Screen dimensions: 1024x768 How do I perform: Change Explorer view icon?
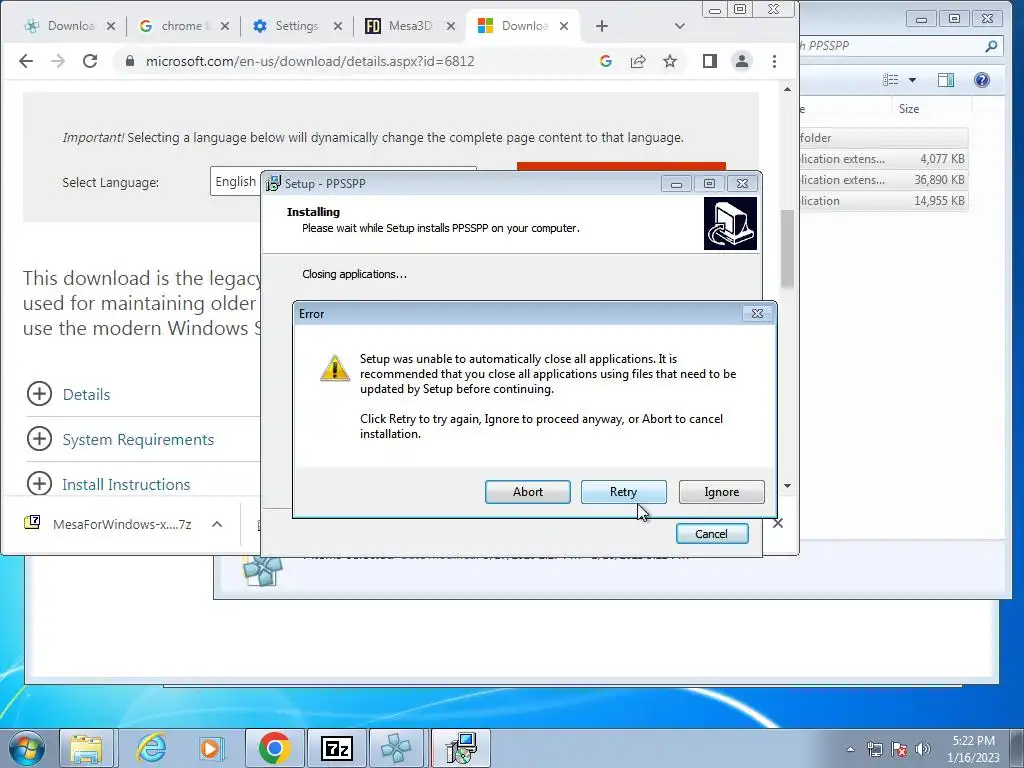pyautogui.click(x=891, y=80)
